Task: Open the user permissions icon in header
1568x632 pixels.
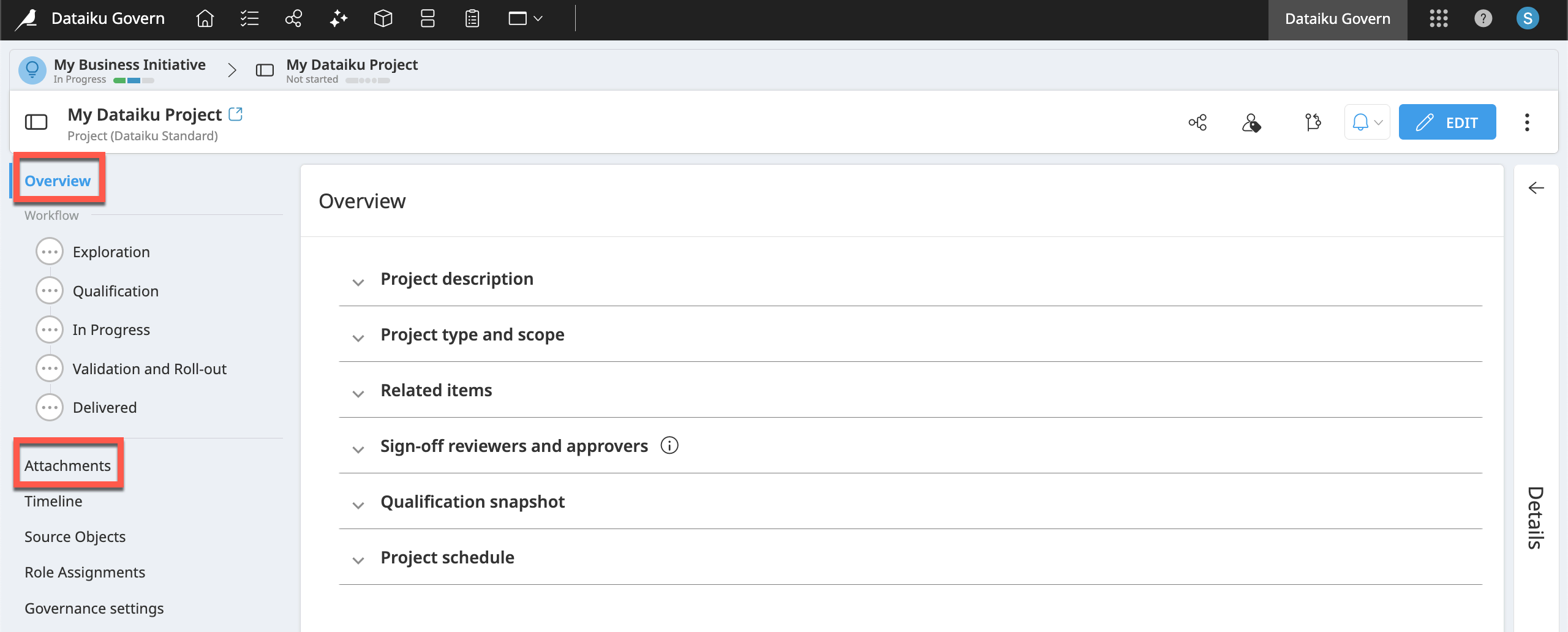Action: pyautogui.click(x=1251, y=122)
